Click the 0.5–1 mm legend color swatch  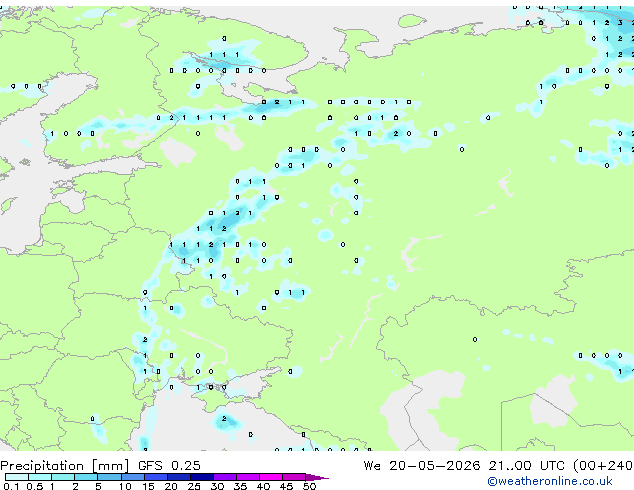pyautogui.click(x=40, y=477)
